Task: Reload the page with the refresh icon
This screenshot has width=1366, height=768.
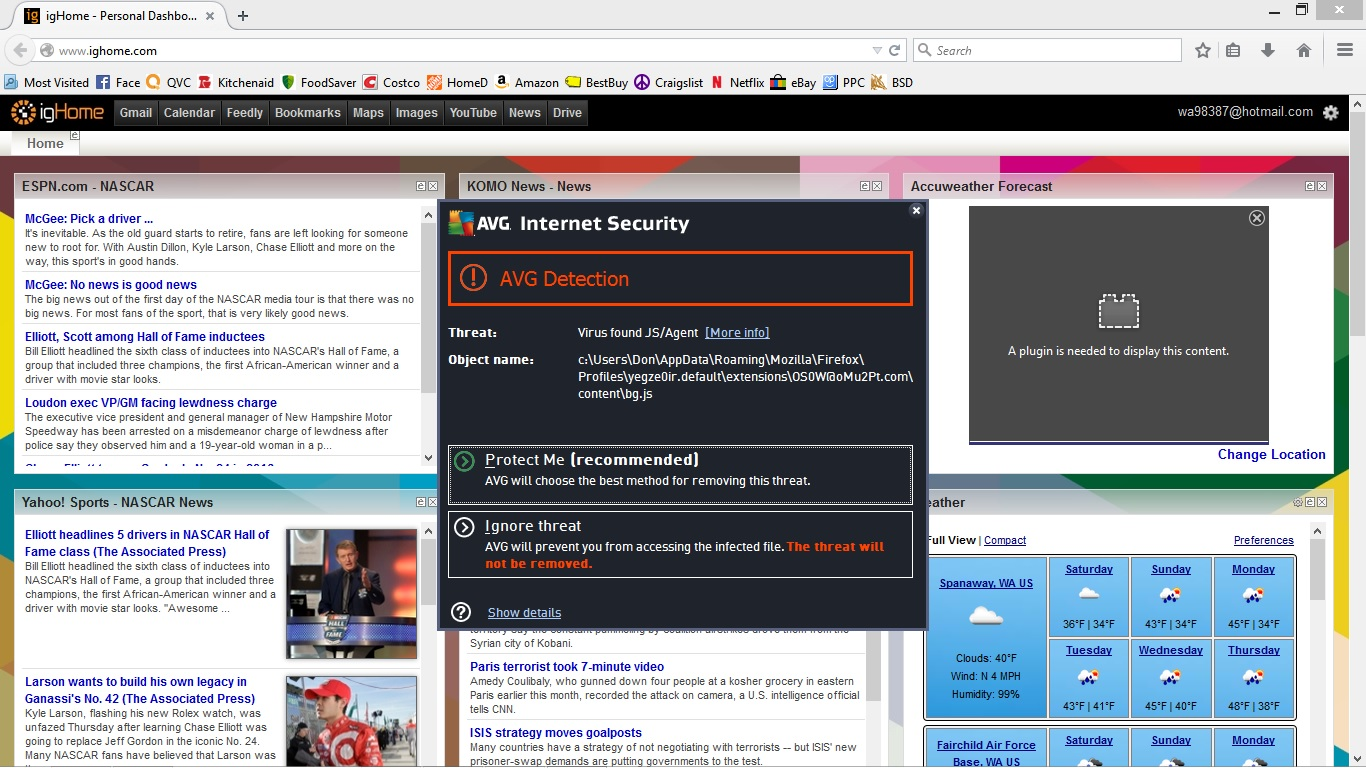Action: pos(895,50)
